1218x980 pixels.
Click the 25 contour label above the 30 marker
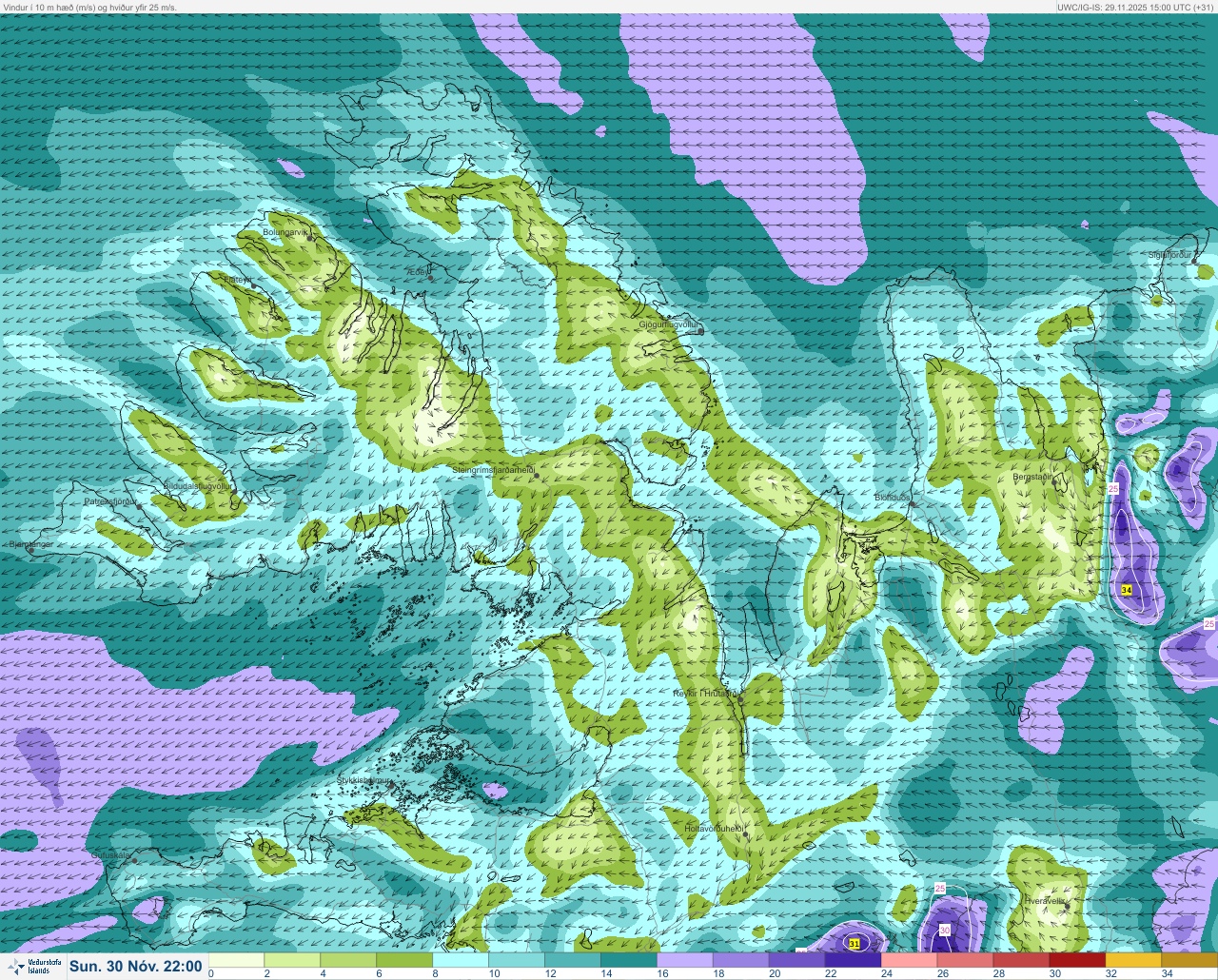coord(940,889)
